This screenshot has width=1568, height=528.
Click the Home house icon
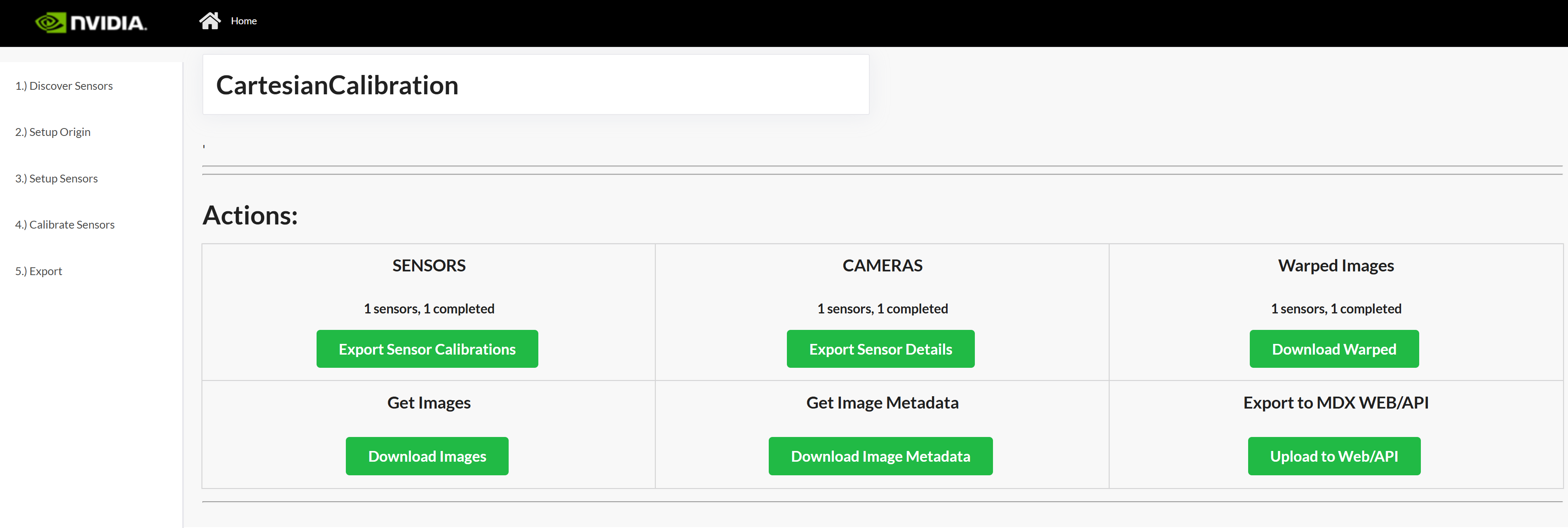click(x=210, y=21)
